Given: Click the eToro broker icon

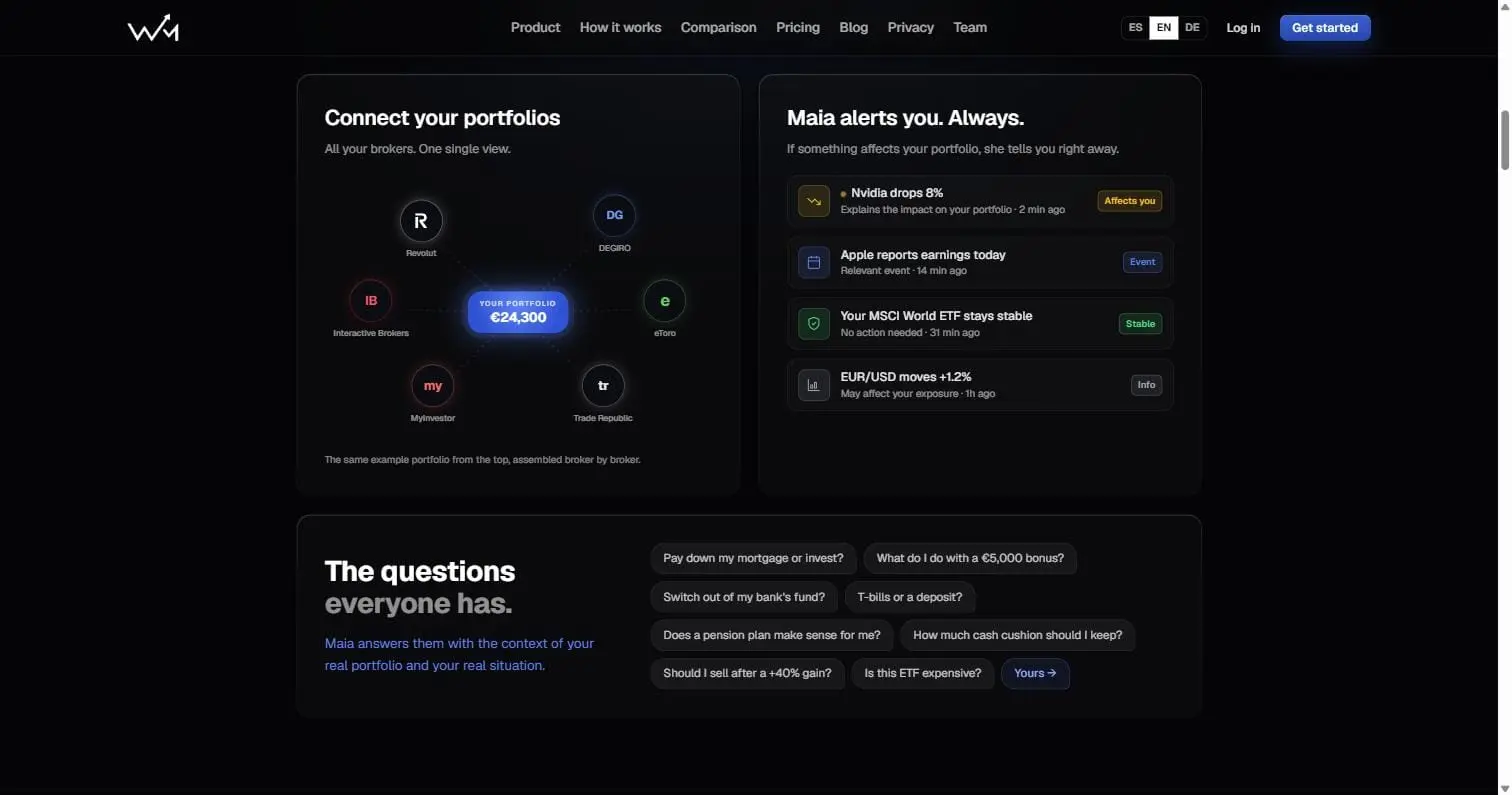Looking at the screenshot, I should (665, 300).
